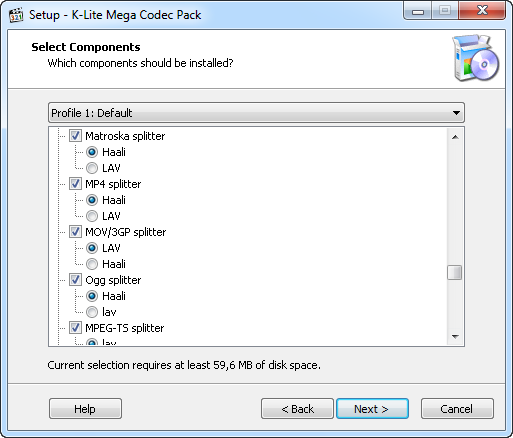This screenshot has width=513, height=438.
Task: Click the Next > button
Action: coord(372,409)
